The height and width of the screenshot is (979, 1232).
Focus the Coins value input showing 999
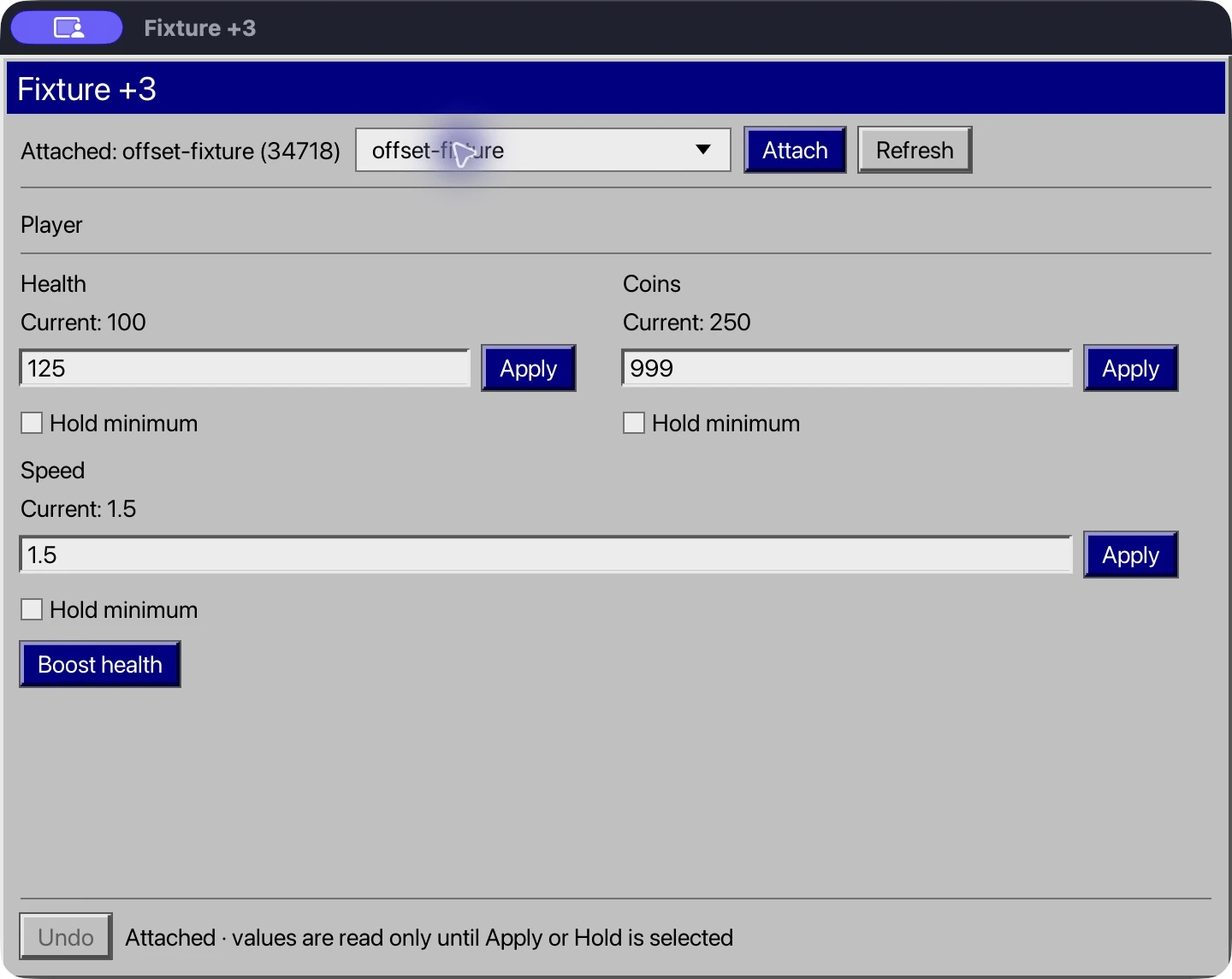pyautogui.click(x=847, y=368)
